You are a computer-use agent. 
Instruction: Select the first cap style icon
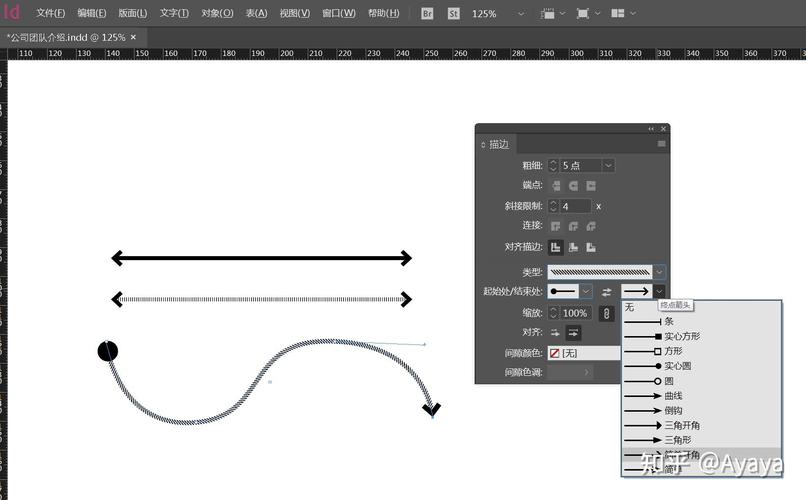coord(556,186)
